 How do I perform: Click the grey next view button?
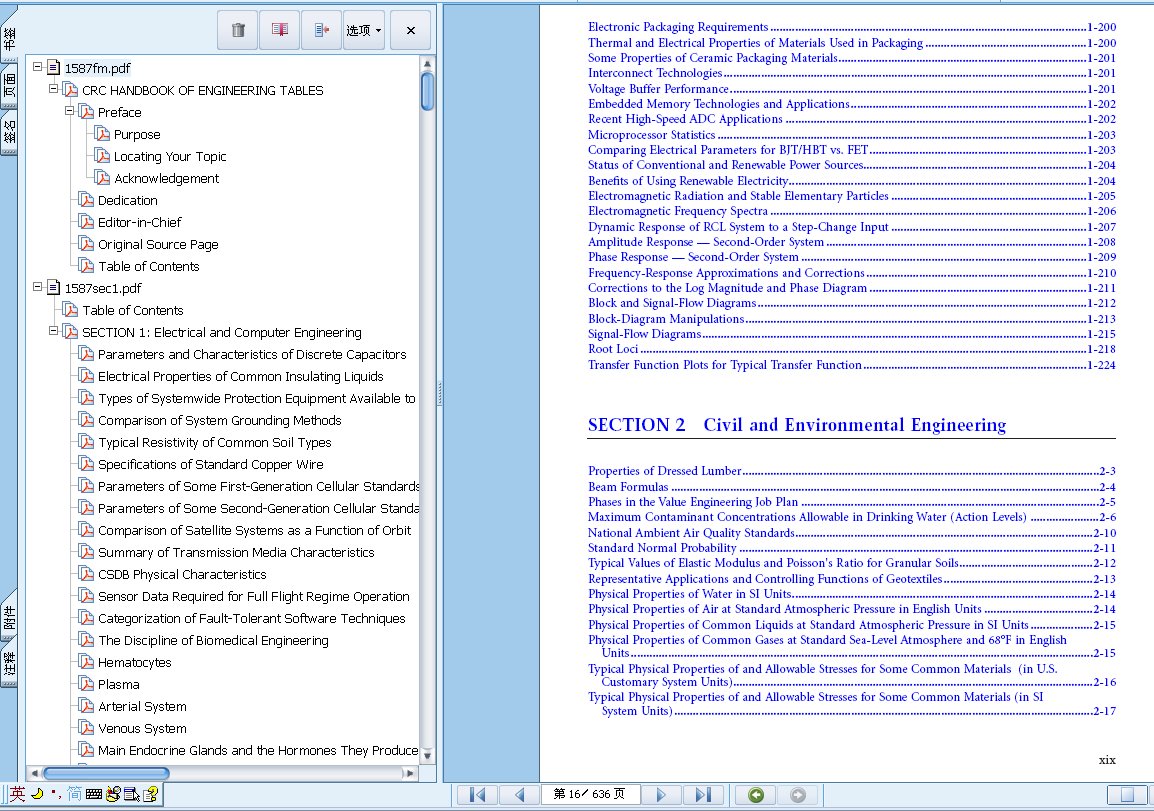798,795
